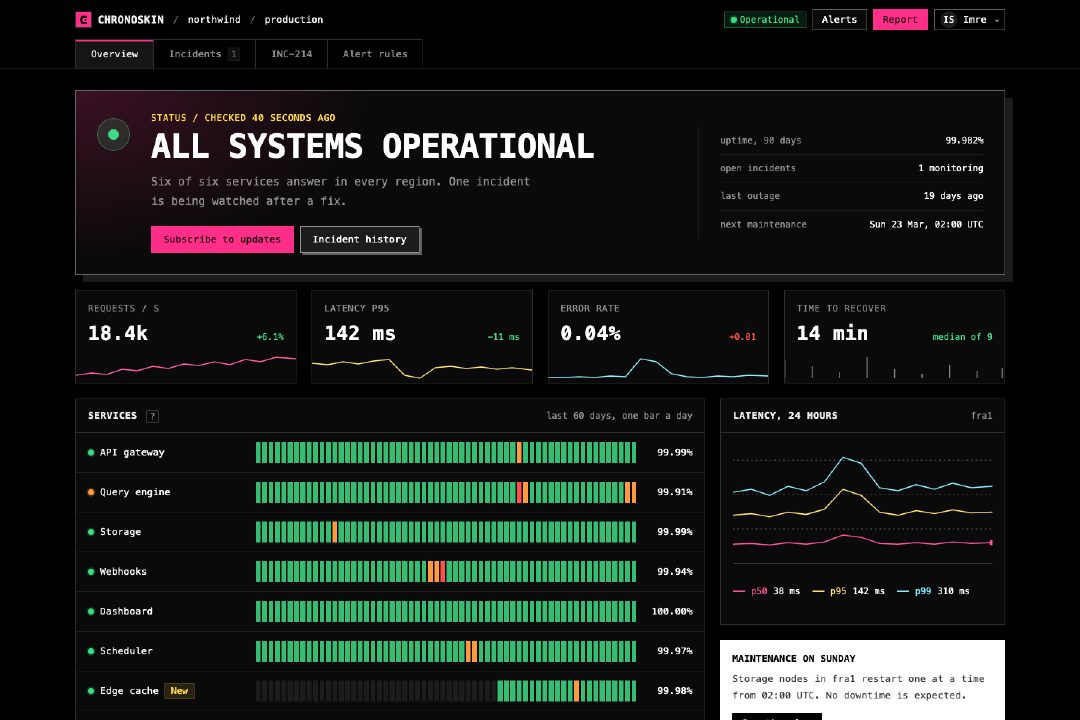This screenshot has height=720, width=1080.
Task: Click the 'median of 9' label
Action: pyautogui.click(x=962, y=337)
